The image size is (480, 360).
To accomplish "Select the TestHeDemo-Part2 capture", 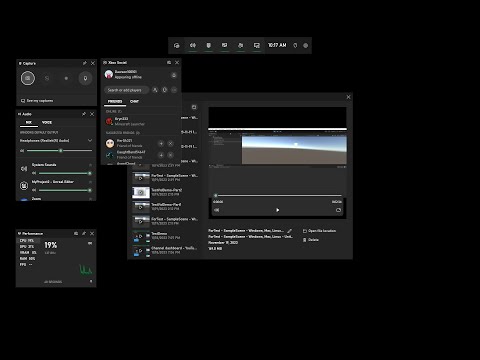I will tap(165, 192).
